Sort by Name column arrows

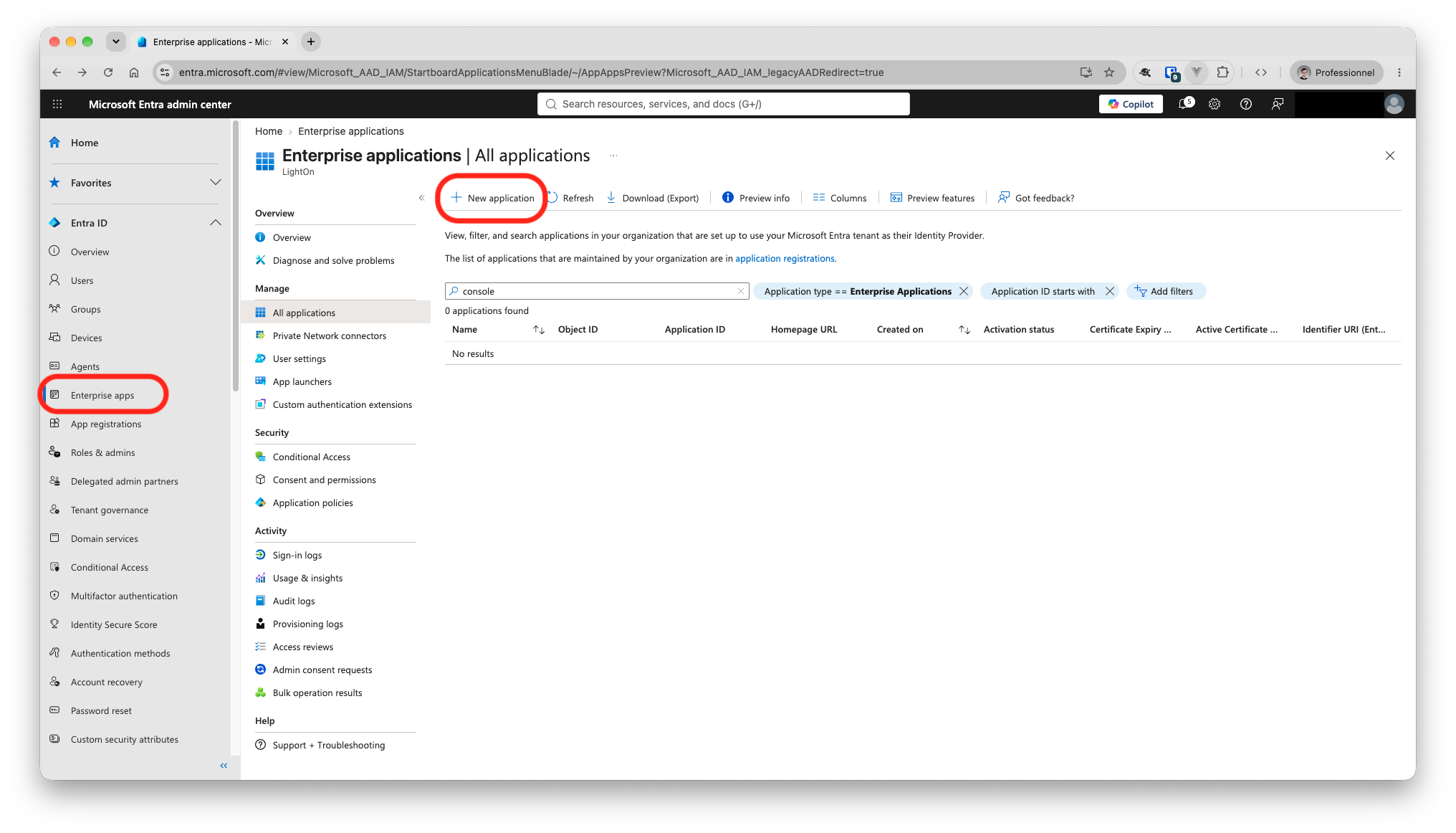point(539,330)
